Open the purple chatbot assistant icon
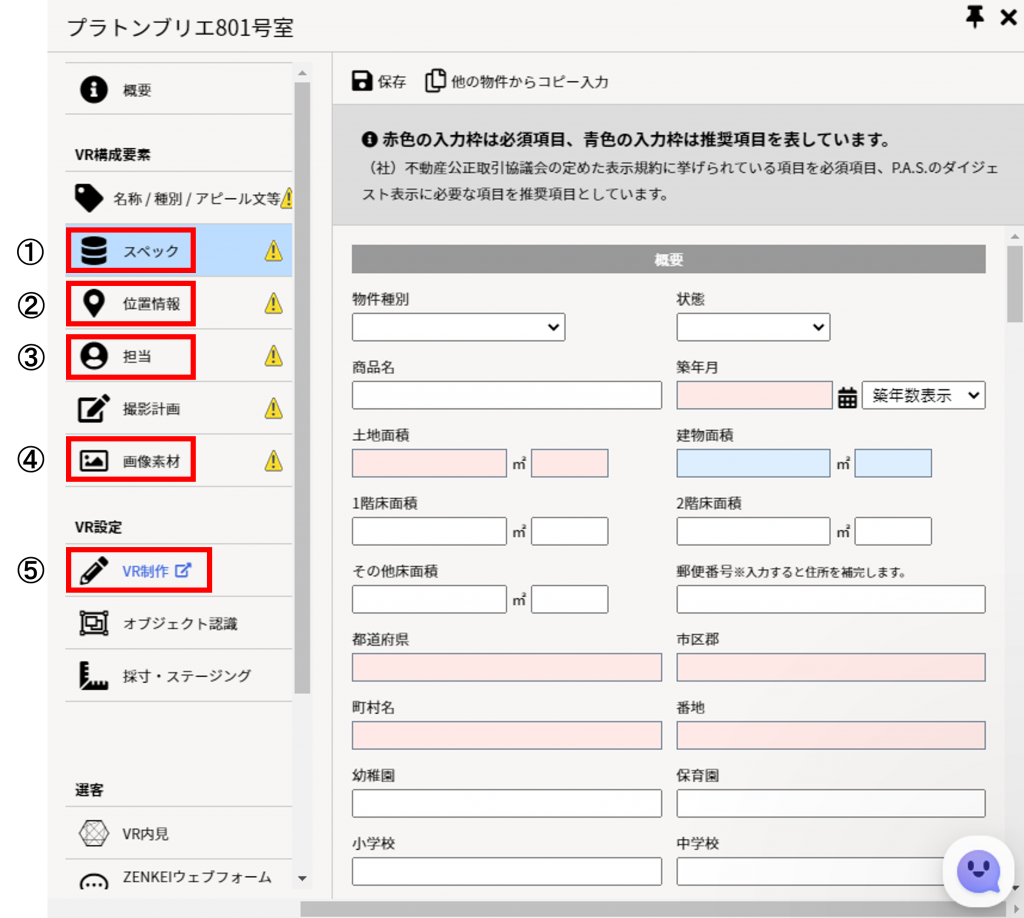Screen dimensions: 1024x918 click(978, 871)
